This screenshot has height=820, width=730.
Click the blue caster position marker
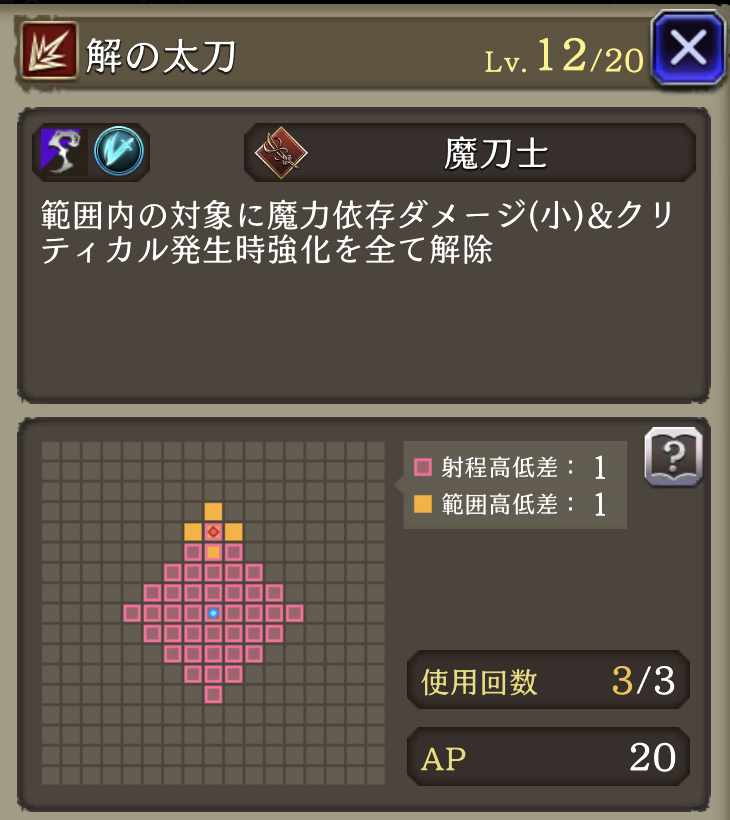[x=213, y=613]
